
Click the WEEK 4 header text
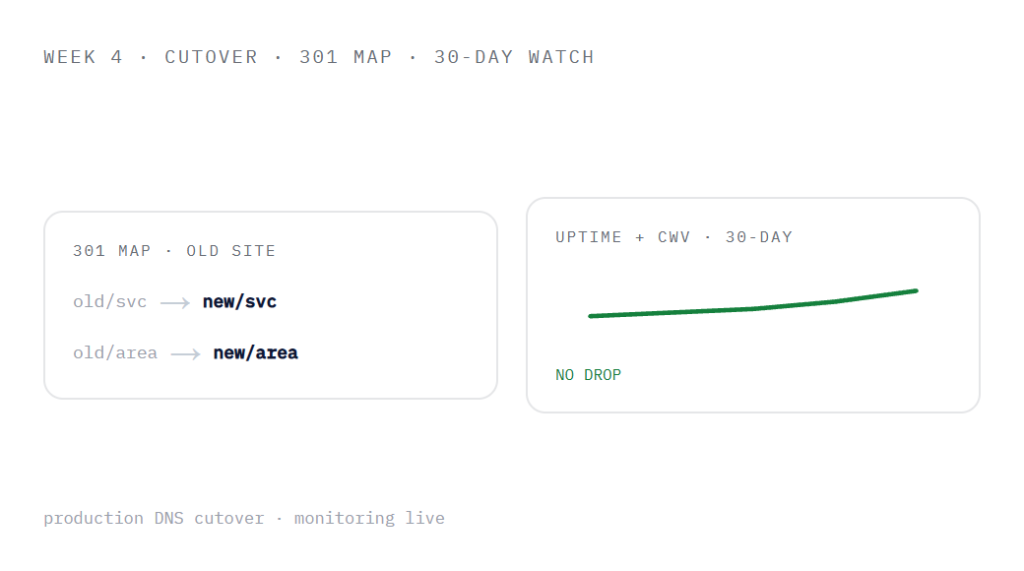[83, 57]
